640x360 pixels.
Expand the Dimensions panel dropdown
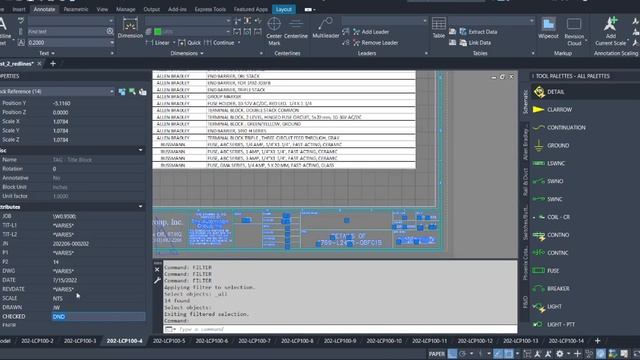pyautogui.click(x=187, y=53)
